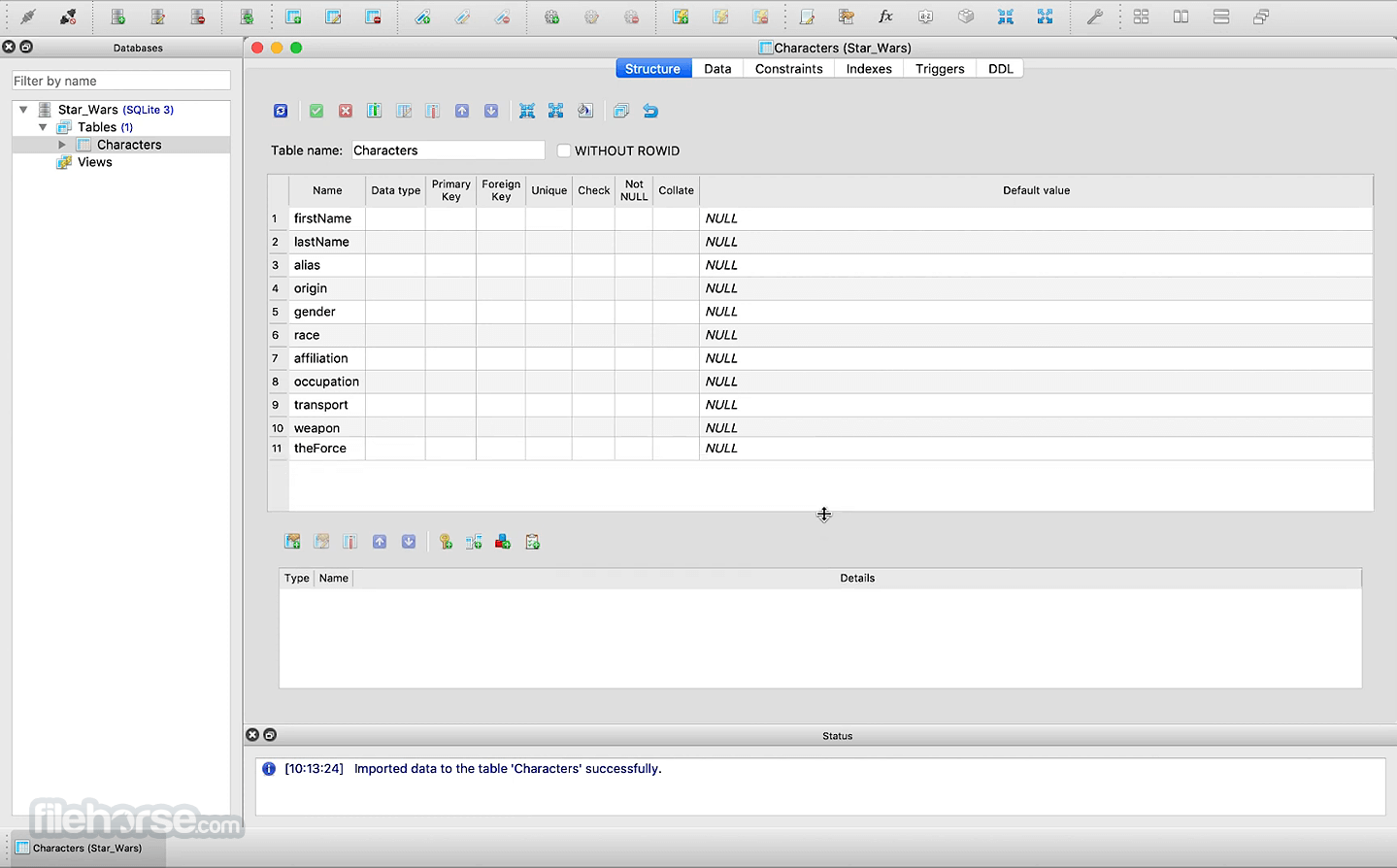
Task: Refresh the table structure
Action: pyautogui.click(x=281, y=111)
